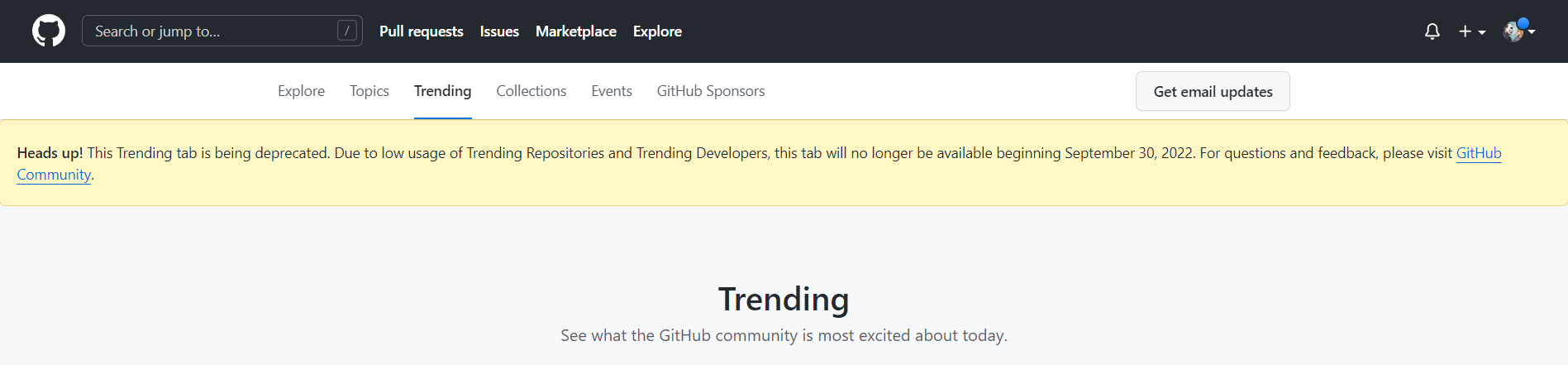Image resolution: width=1568 pixels, height=365 pixels.
Task: Expand the plus create-new dropdown
Action: tap(1472, 31)
